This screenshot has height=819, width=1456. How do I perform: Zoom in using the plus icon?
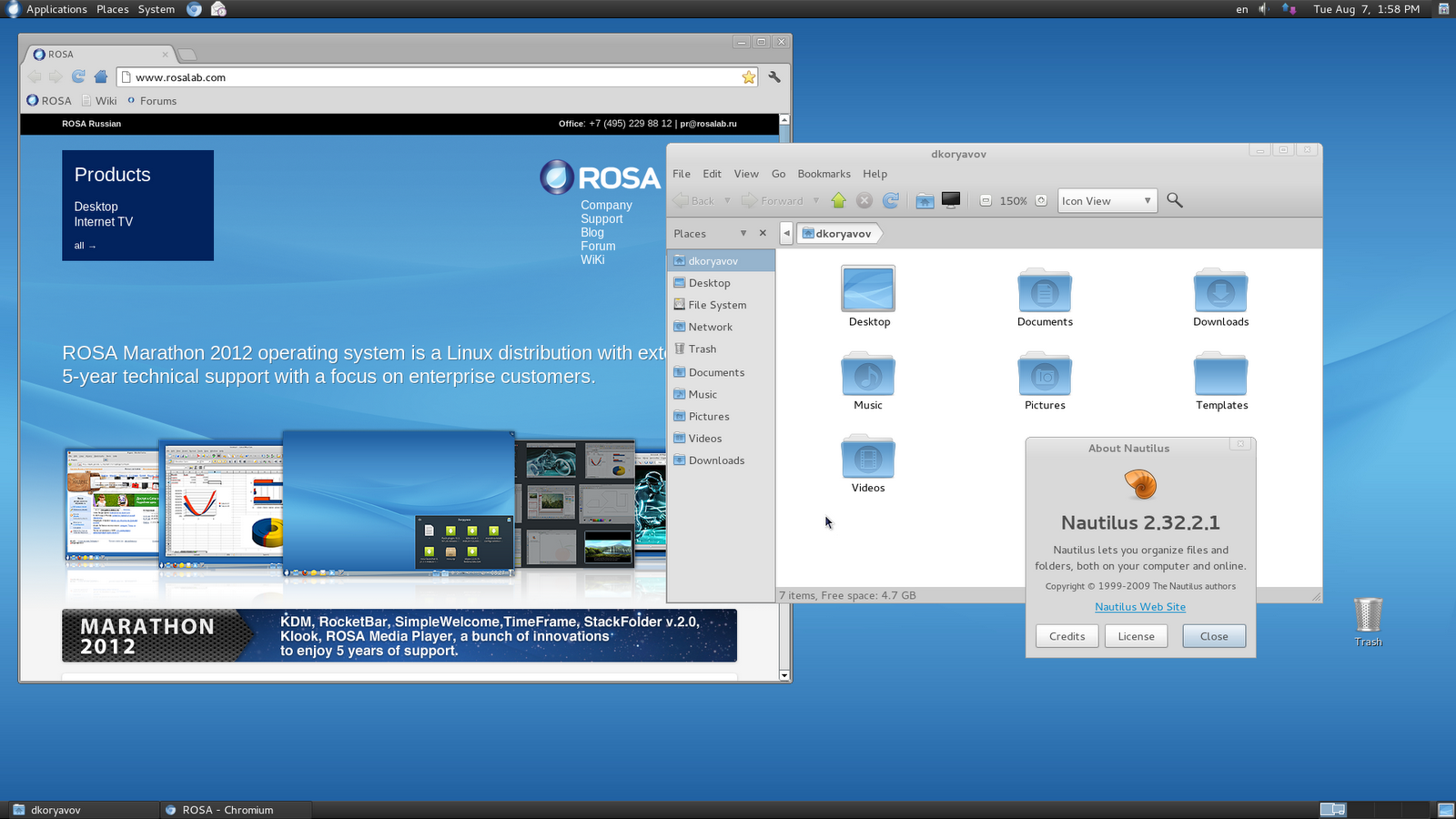1041,201
